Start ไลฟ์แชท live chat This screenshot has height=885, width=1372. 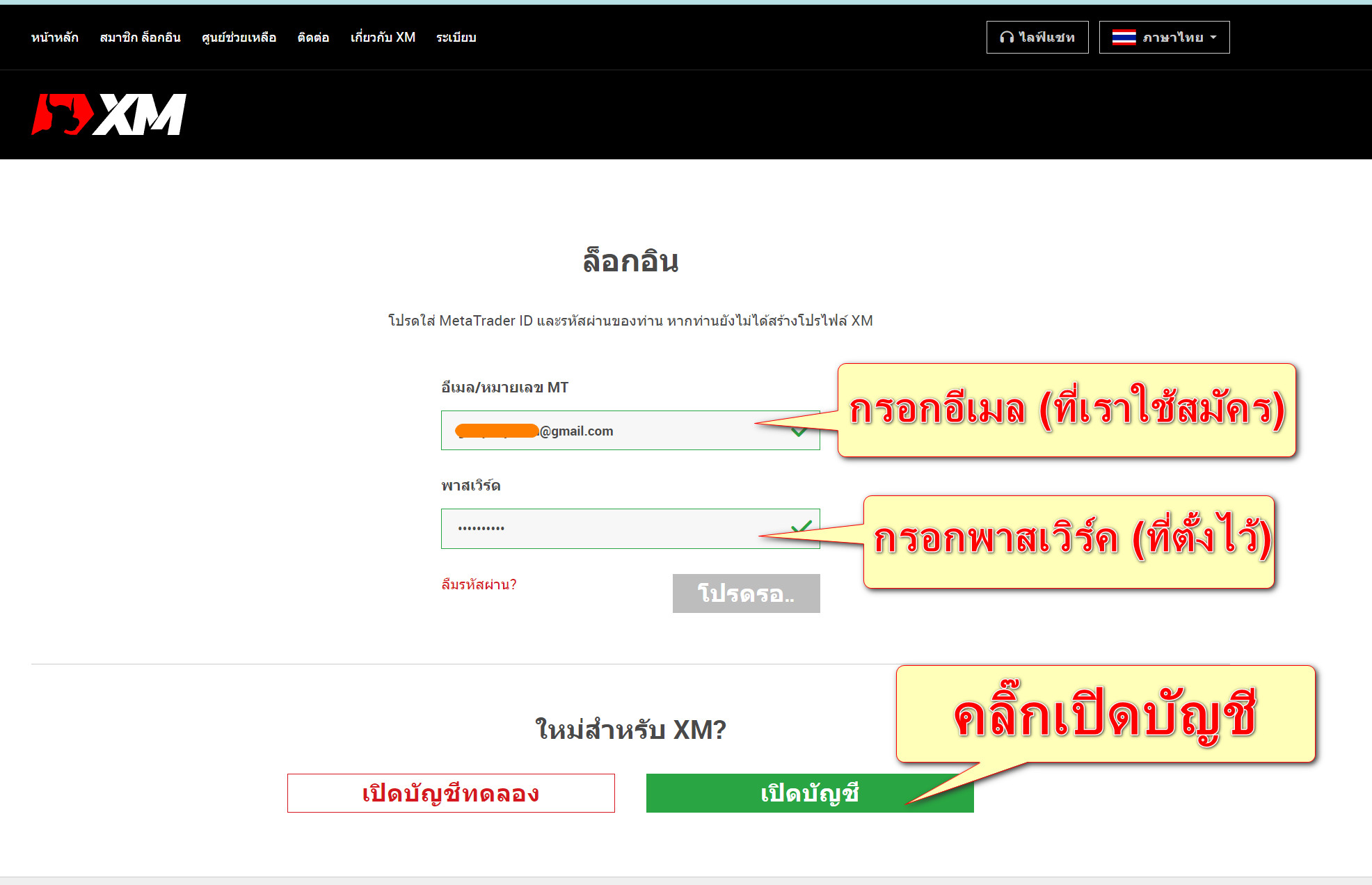tap(1037, 38)
